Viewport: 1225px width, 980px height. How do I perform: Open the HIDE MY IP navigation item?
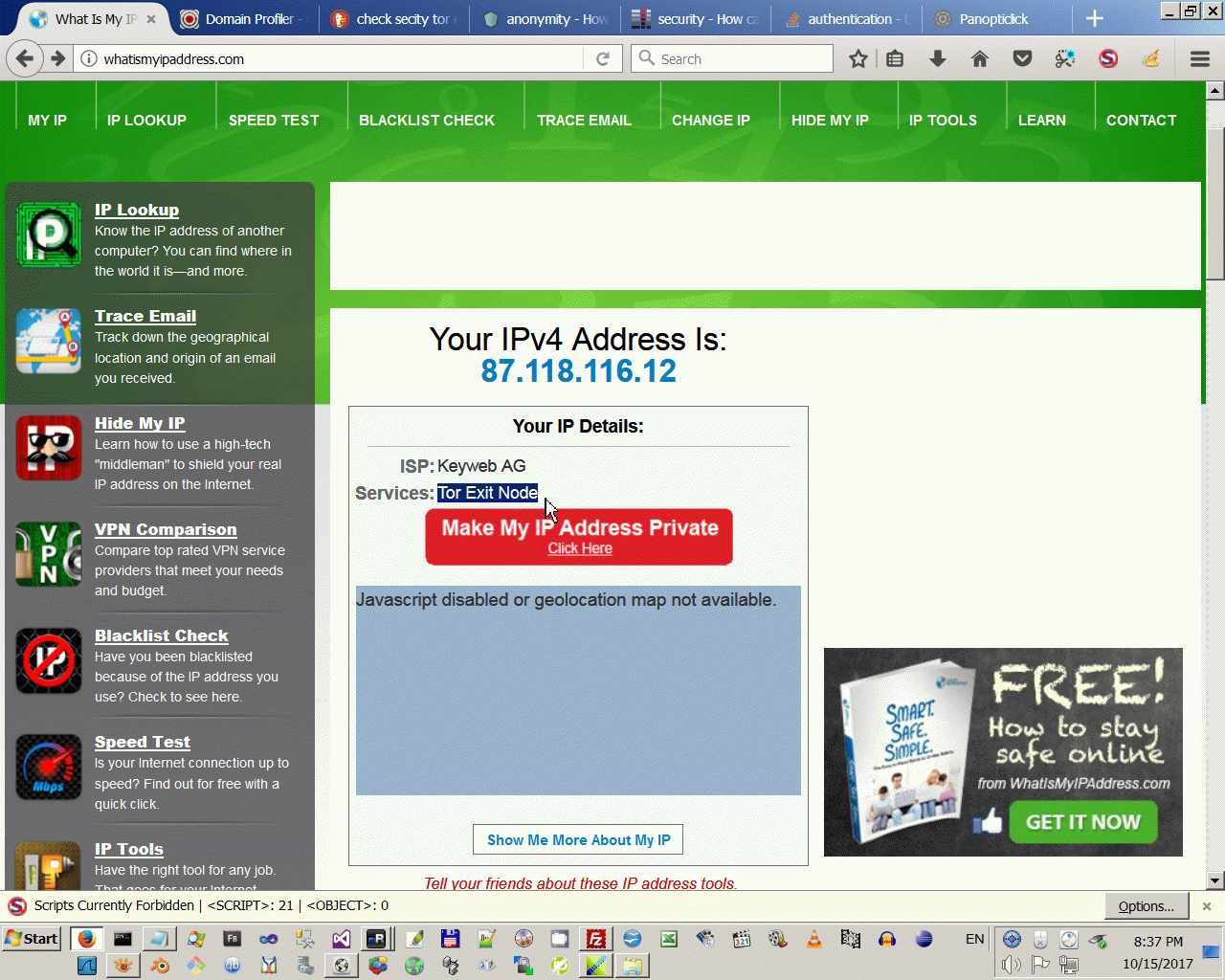click(x=830, y=121)
